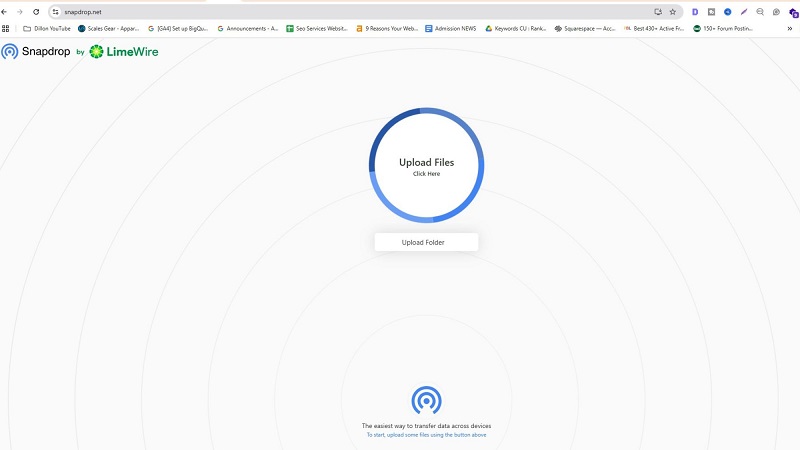Viewport: 800px width, 450px height.
Task: Click the LimeWire logo
Action: (124, 51)
